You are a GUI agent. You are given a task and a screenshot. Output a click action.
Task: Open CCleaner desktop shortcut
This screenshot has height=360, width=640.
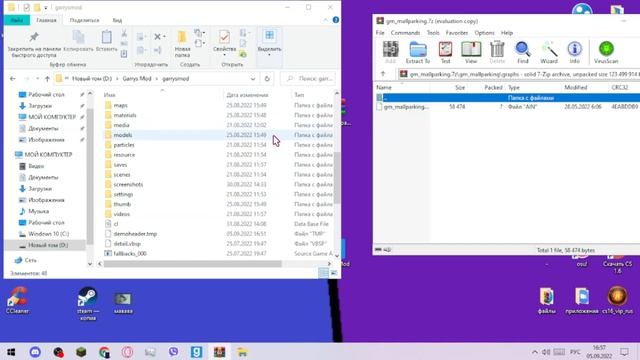17,300
